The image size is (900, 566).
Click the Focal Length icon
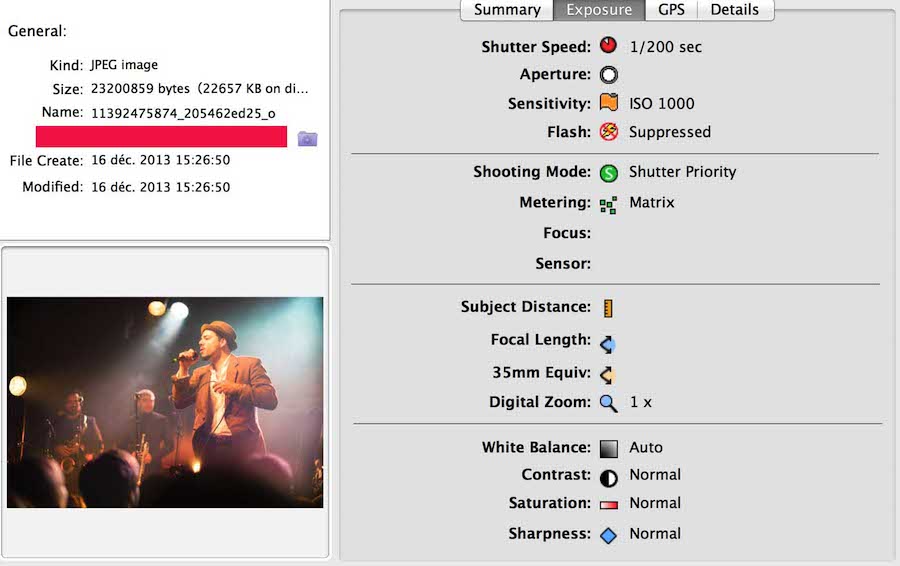608,344
